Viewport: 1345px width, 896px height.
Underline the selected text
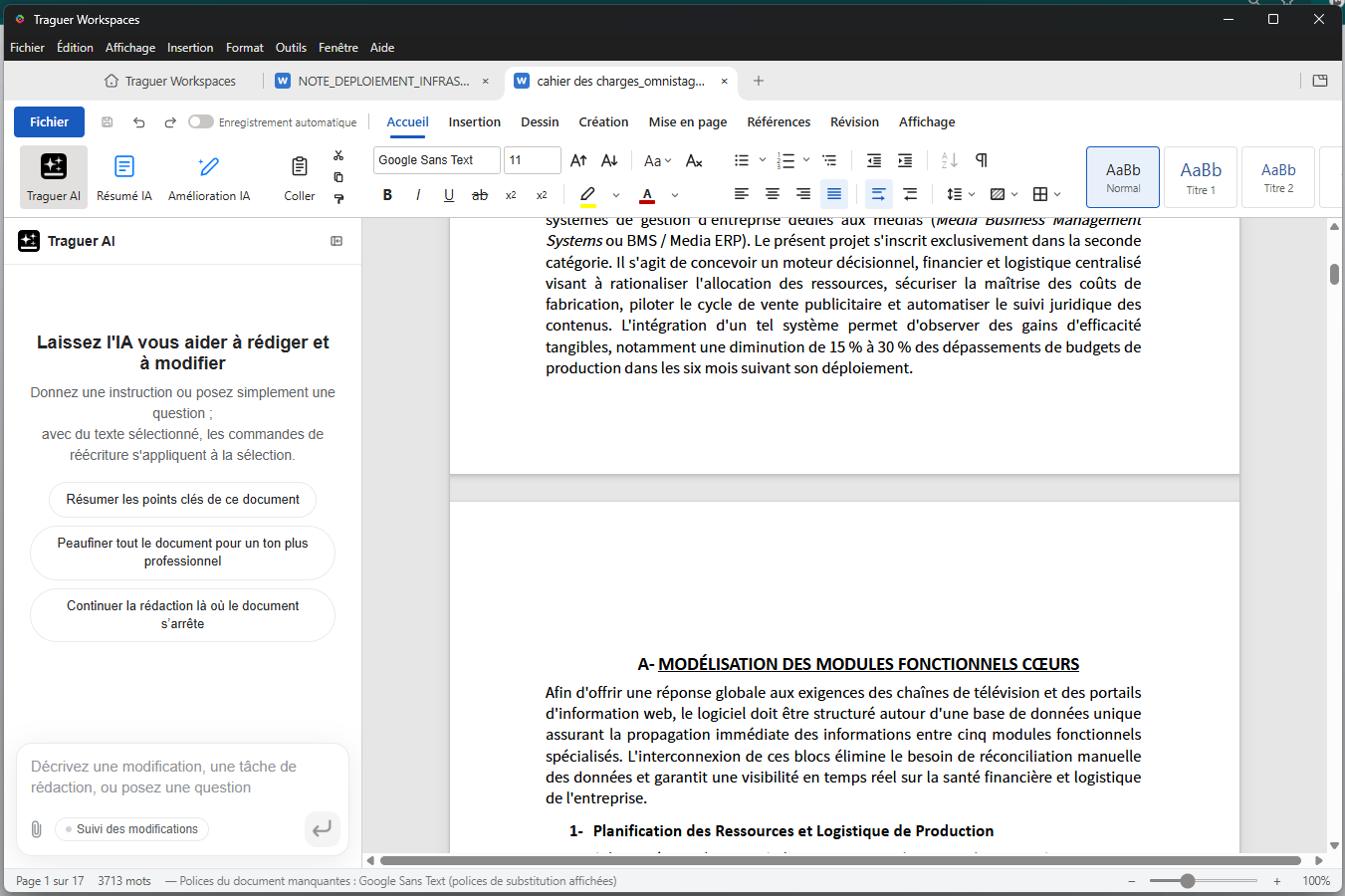tap(449, 195)
